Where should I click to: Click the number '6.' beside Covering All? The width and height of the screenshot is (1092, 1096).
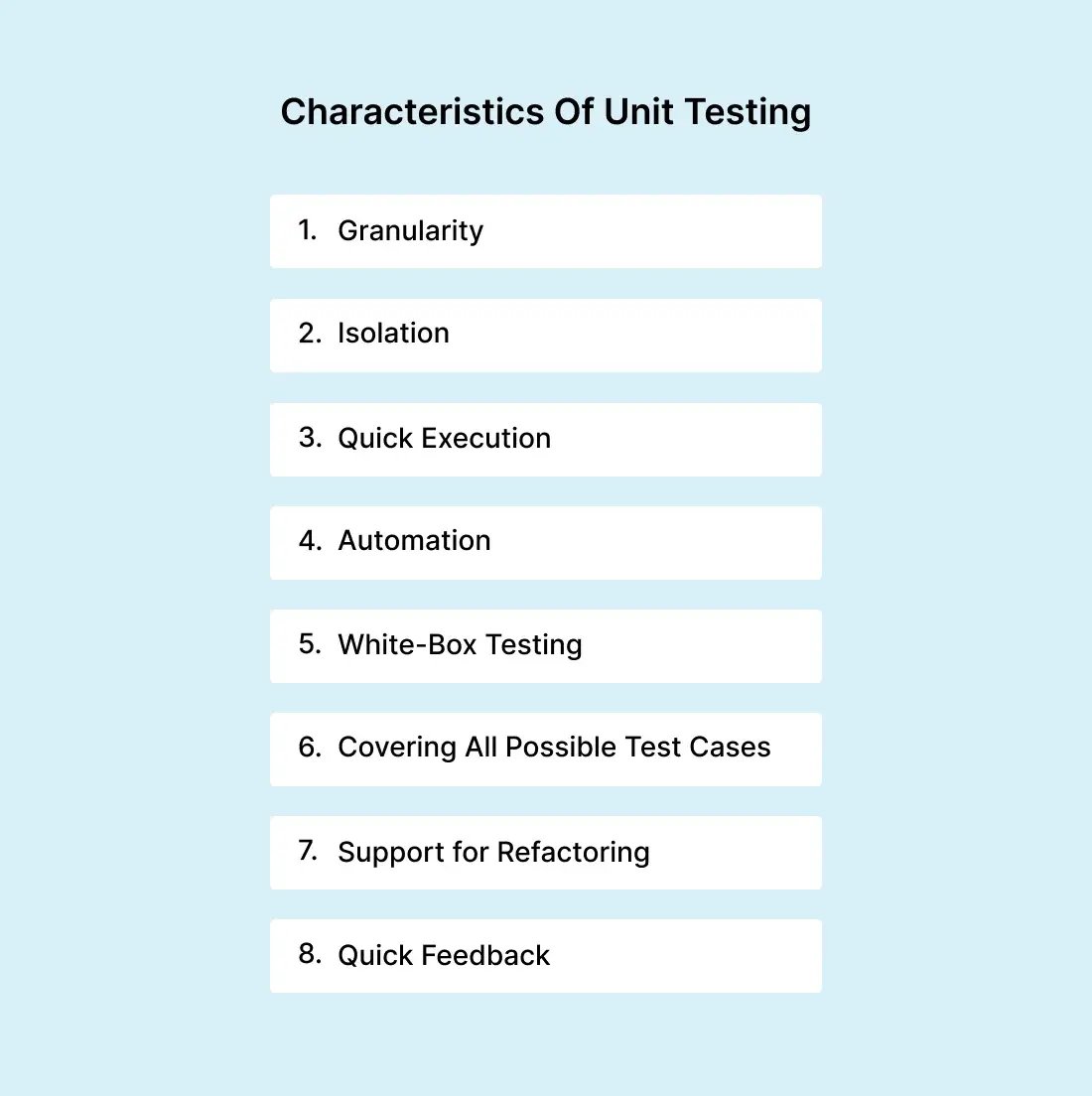click(310, 748)
